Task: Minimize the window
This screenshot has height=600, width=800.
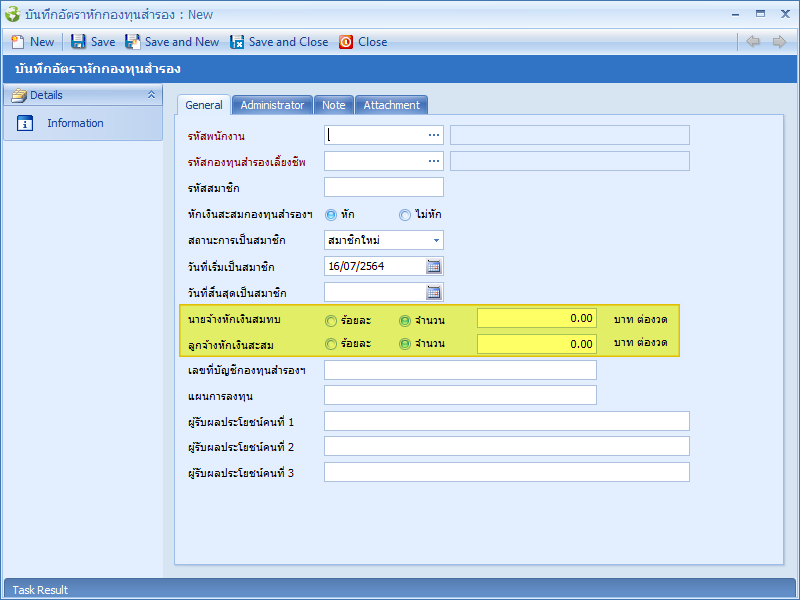Action: pyautogui.click(x=735, y=15)
